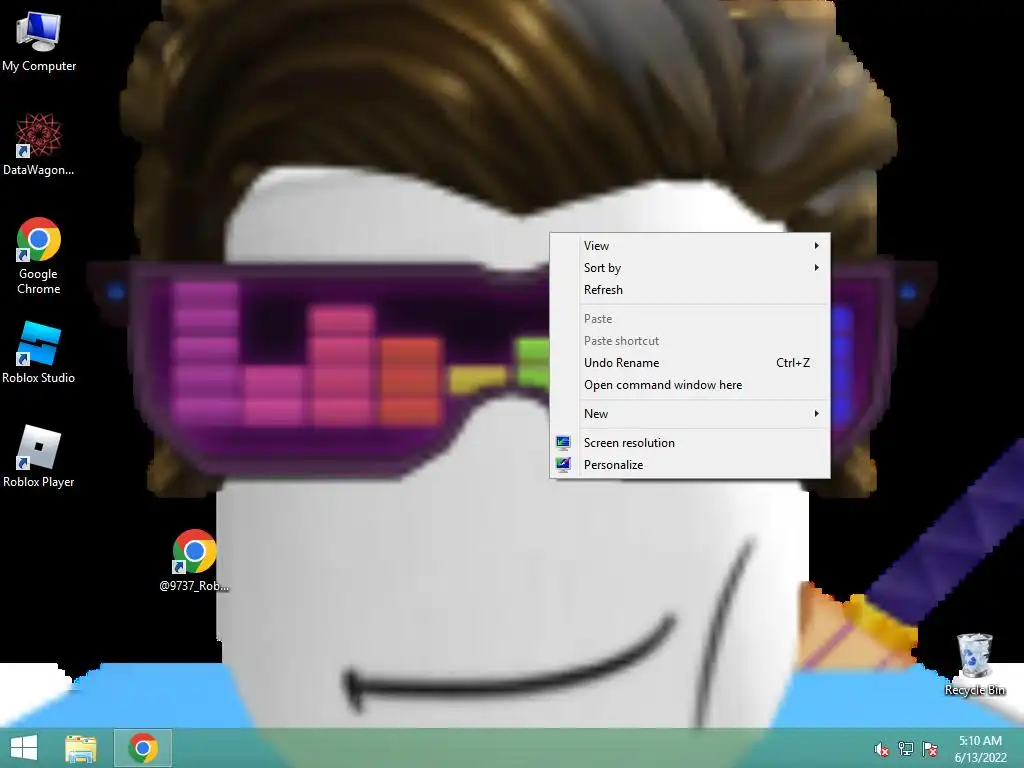
Task: Click the Personalize menu icon
Action: coord(563,465)
